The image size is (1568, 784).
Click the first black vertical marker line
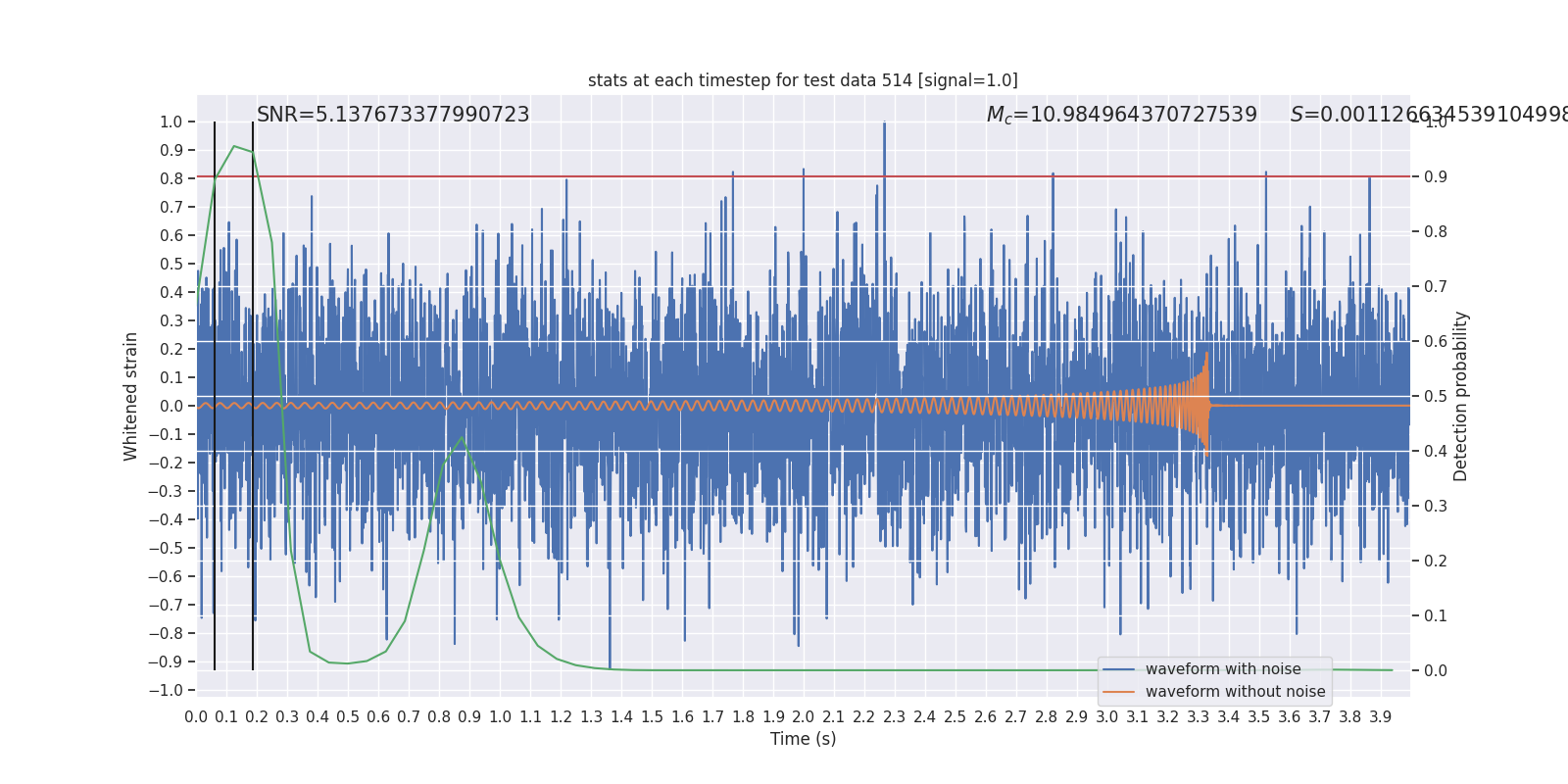(215, 396)
